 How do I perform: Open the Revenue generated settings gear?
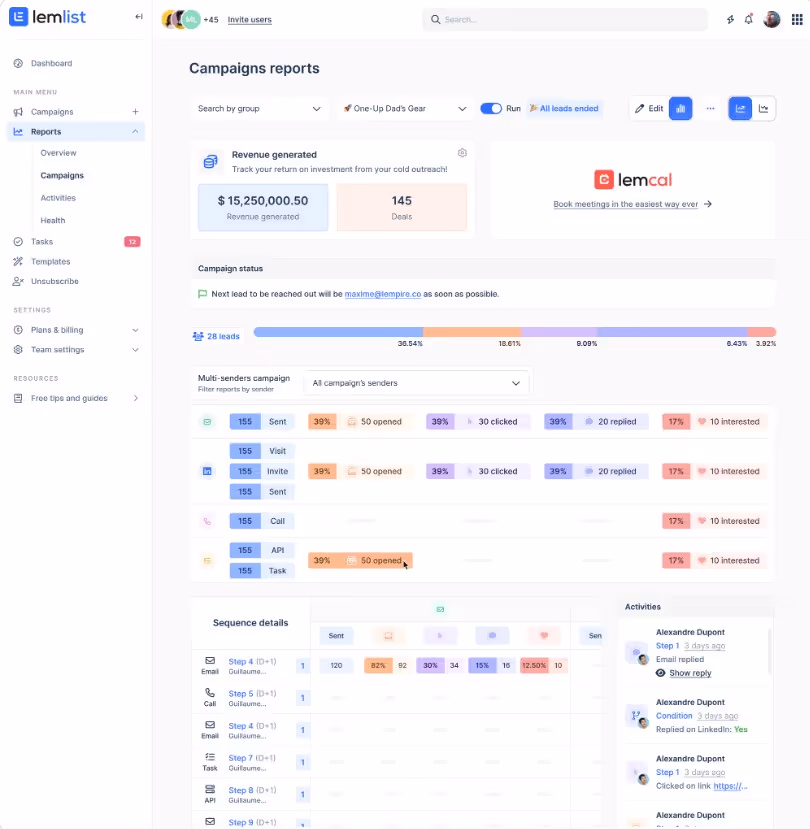(x=462, y=152)
